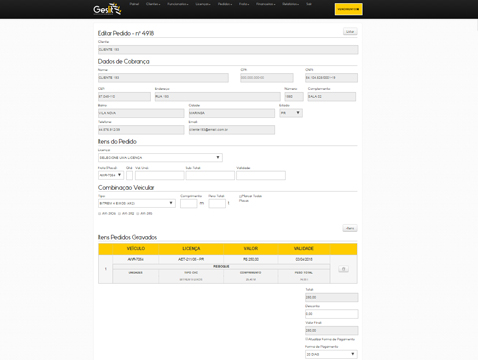This screenshot has width=478, height=360.
Task: Click the validity date cell in row 1
Action: pyautogui.click(x=304, y=259)
